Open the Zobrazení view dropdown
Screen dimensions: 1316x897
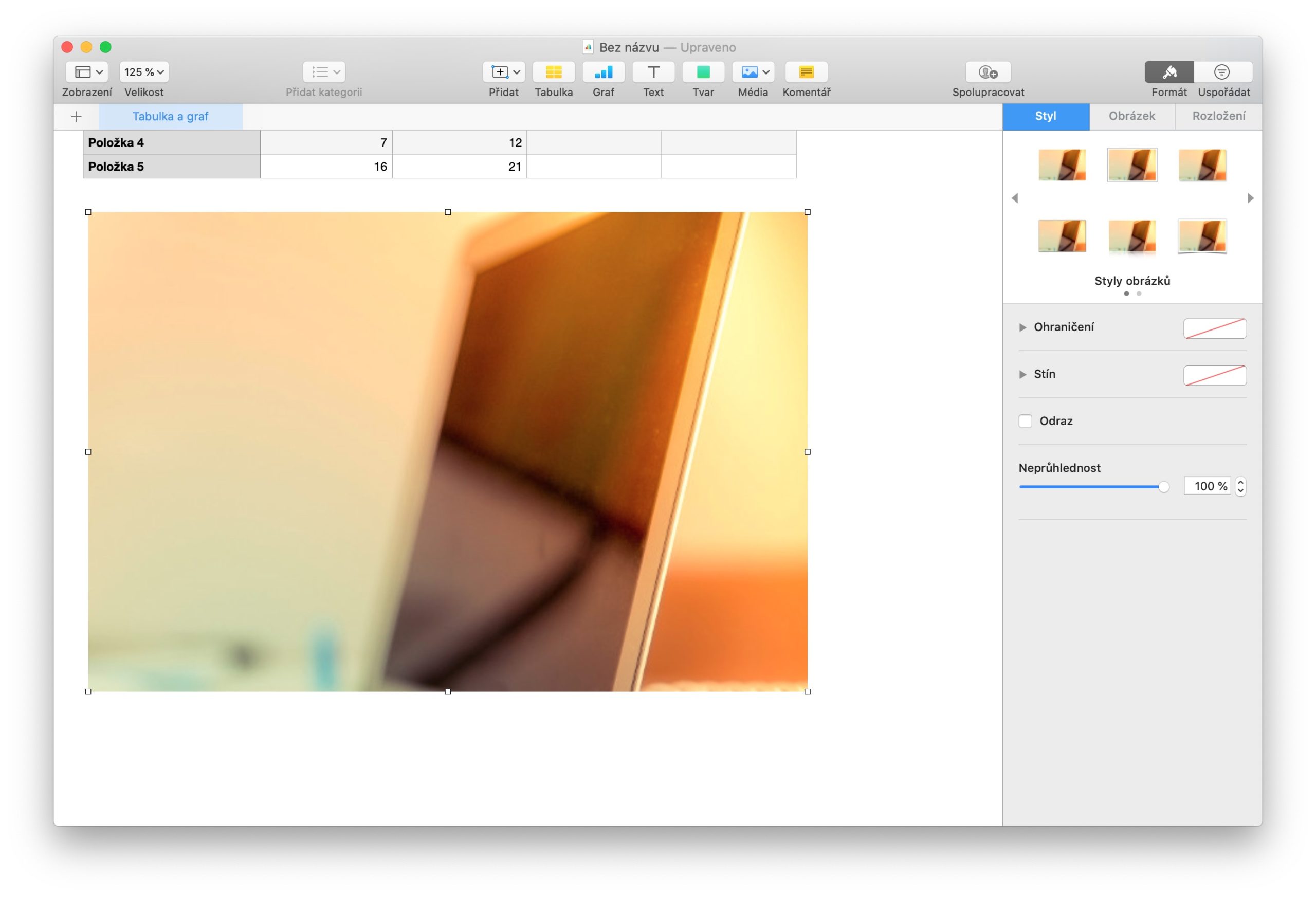point(87,72)
